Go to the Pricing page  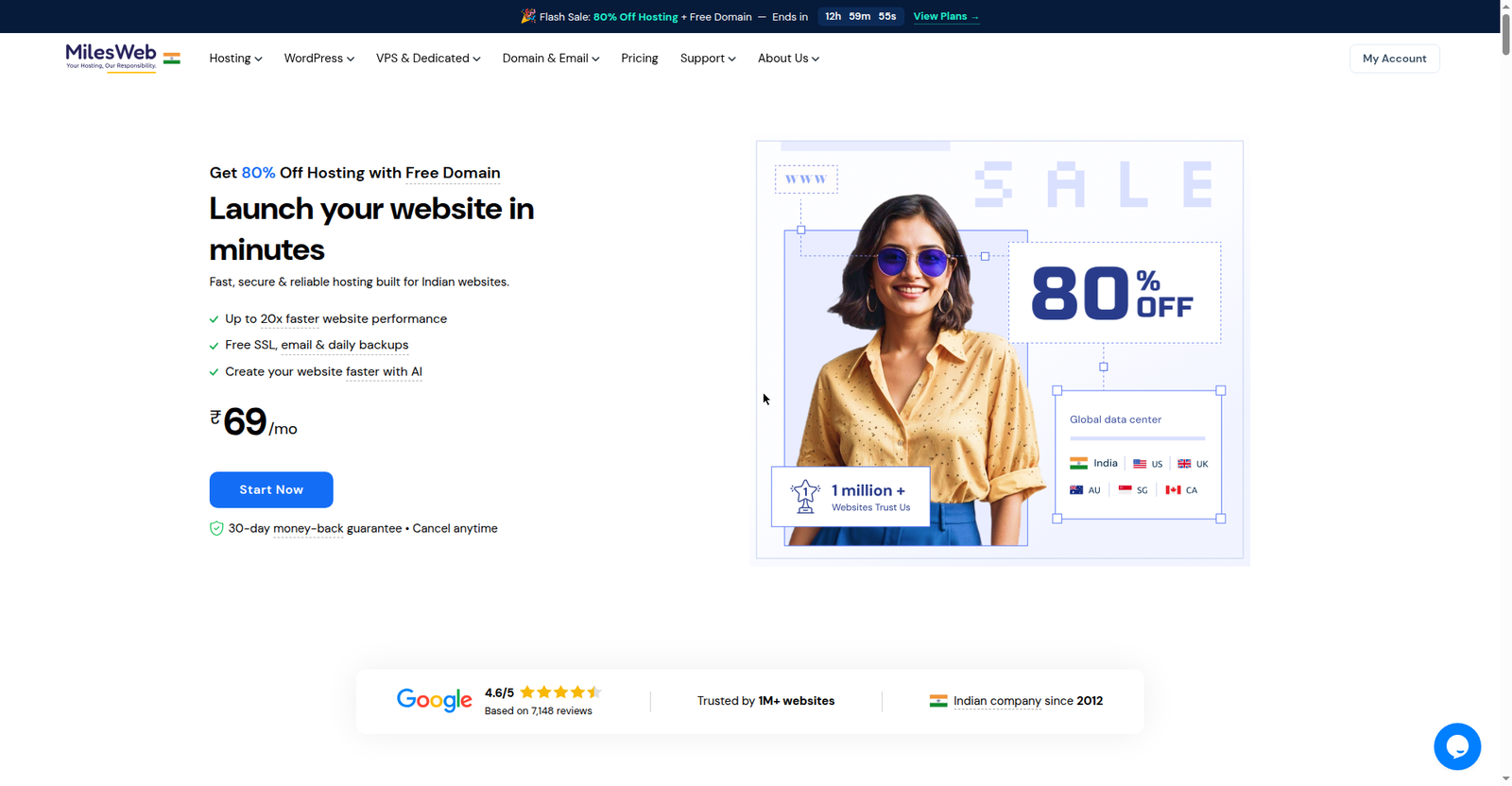point(640,59)
